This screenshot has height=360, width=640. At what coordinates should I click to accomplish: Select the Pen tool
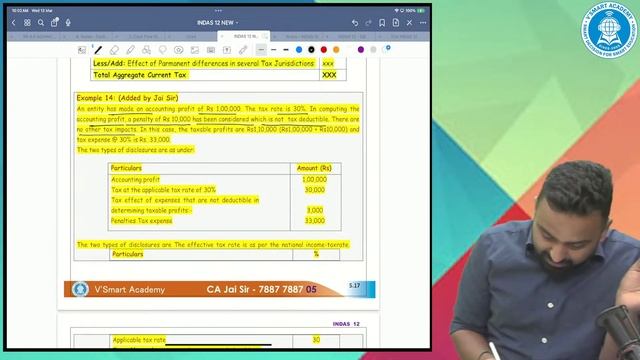pyautogui.click(x=98, y=50)
